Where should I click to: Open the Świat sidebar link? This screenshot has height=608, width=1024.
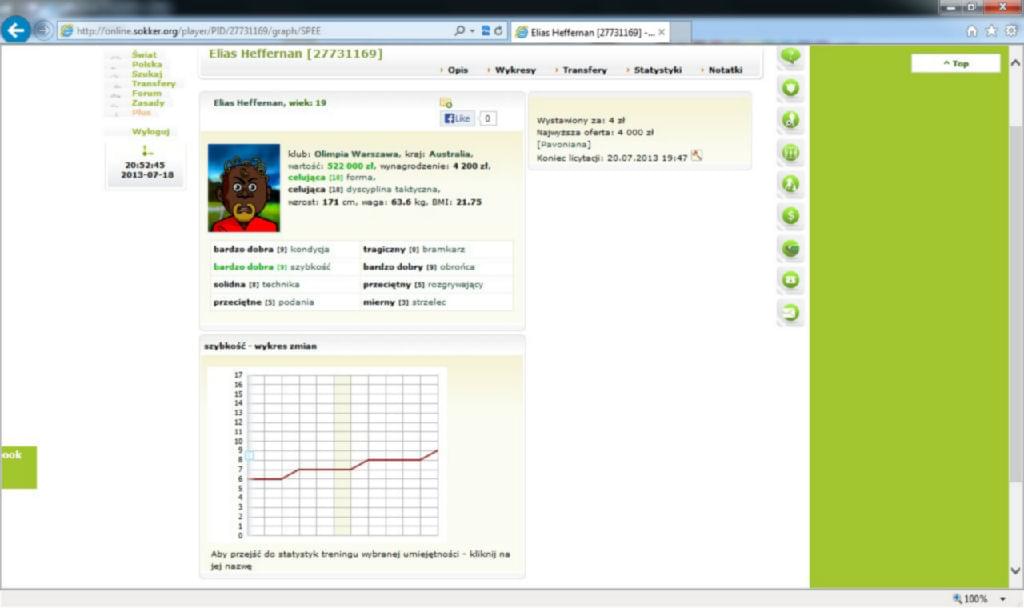click(x=144, y=55)
